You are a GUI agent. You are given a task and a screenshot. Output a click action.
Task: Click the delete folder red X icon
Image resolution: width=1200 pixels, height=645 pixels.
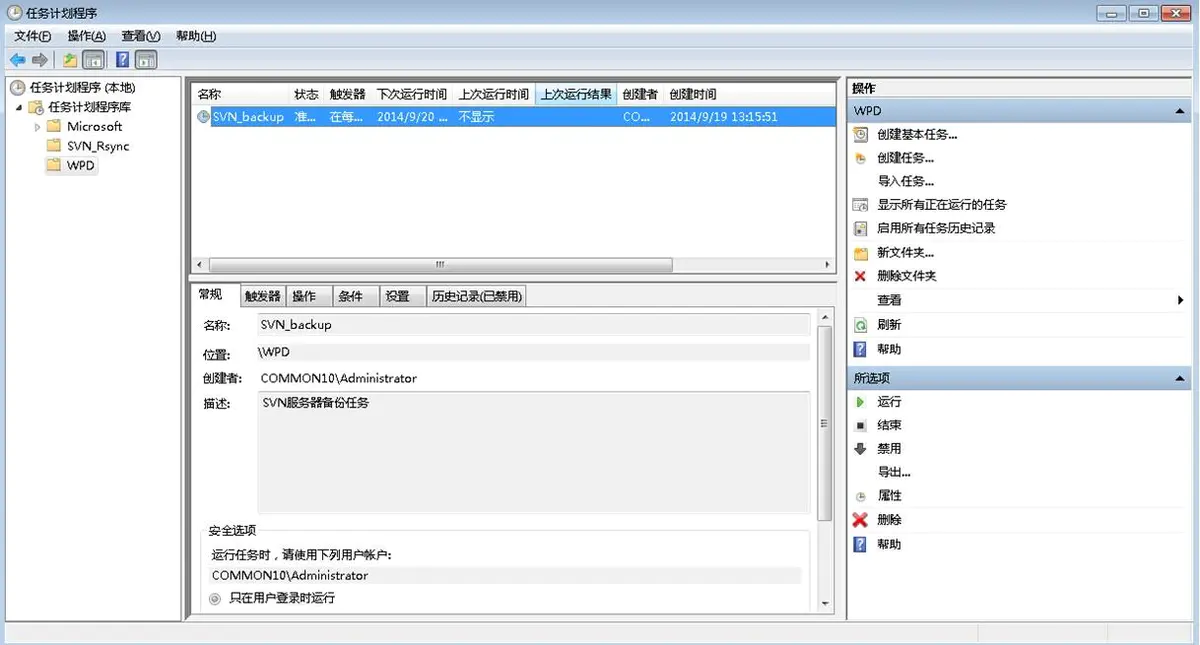coord(859,276)
